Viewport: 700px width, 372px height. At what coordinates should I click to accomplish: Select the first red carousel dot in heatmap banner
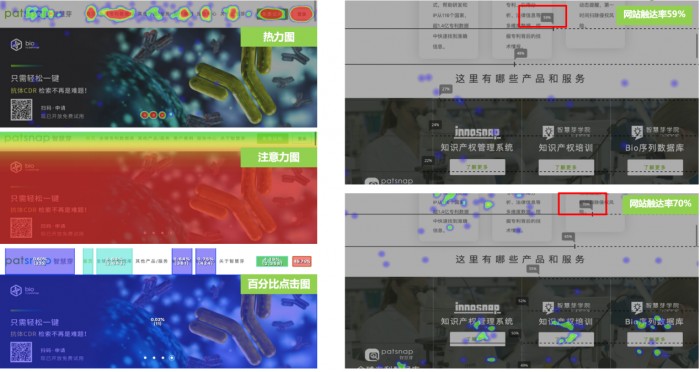(x=144, y=115)
